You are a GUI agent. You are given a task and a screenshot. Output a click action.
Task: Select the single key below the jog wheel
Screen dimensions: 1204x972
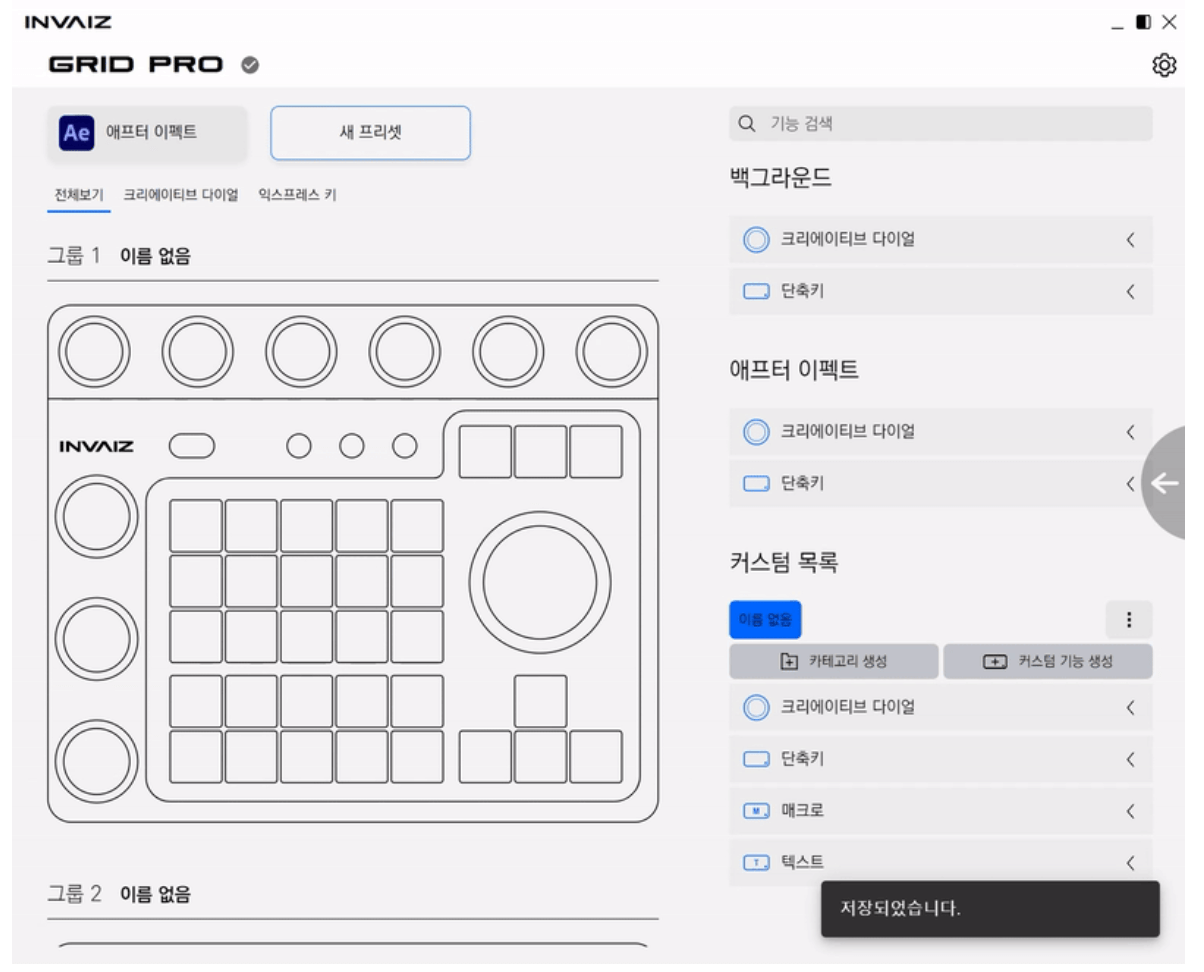pos(540,701)
